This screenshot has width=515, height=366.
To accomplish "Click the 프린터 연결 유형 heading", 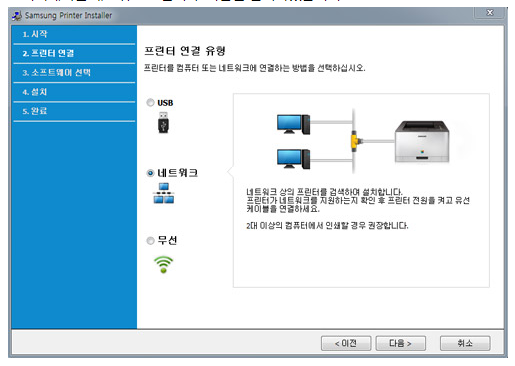I will (185, 51).
